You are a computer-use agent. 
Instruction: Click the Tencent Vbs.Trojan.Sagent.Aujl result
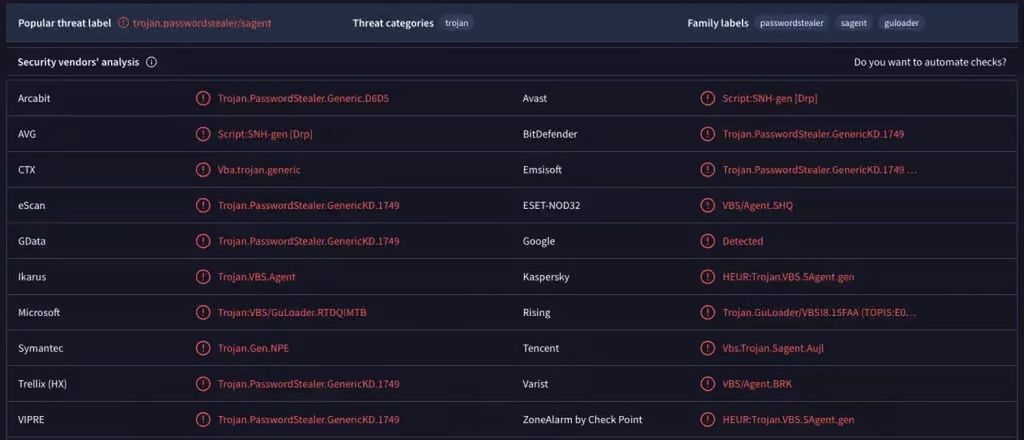point(773,348)
